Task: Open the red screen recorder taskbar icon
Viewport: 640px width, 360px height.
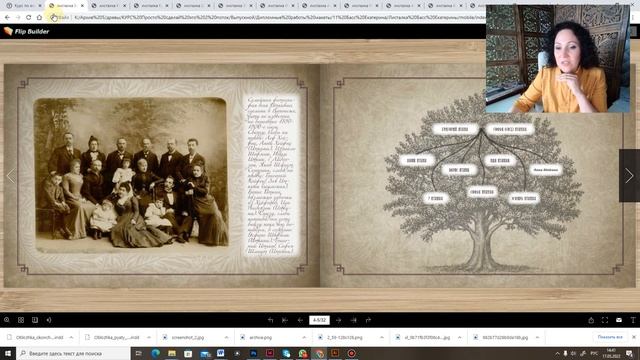Action: point(351,353)
